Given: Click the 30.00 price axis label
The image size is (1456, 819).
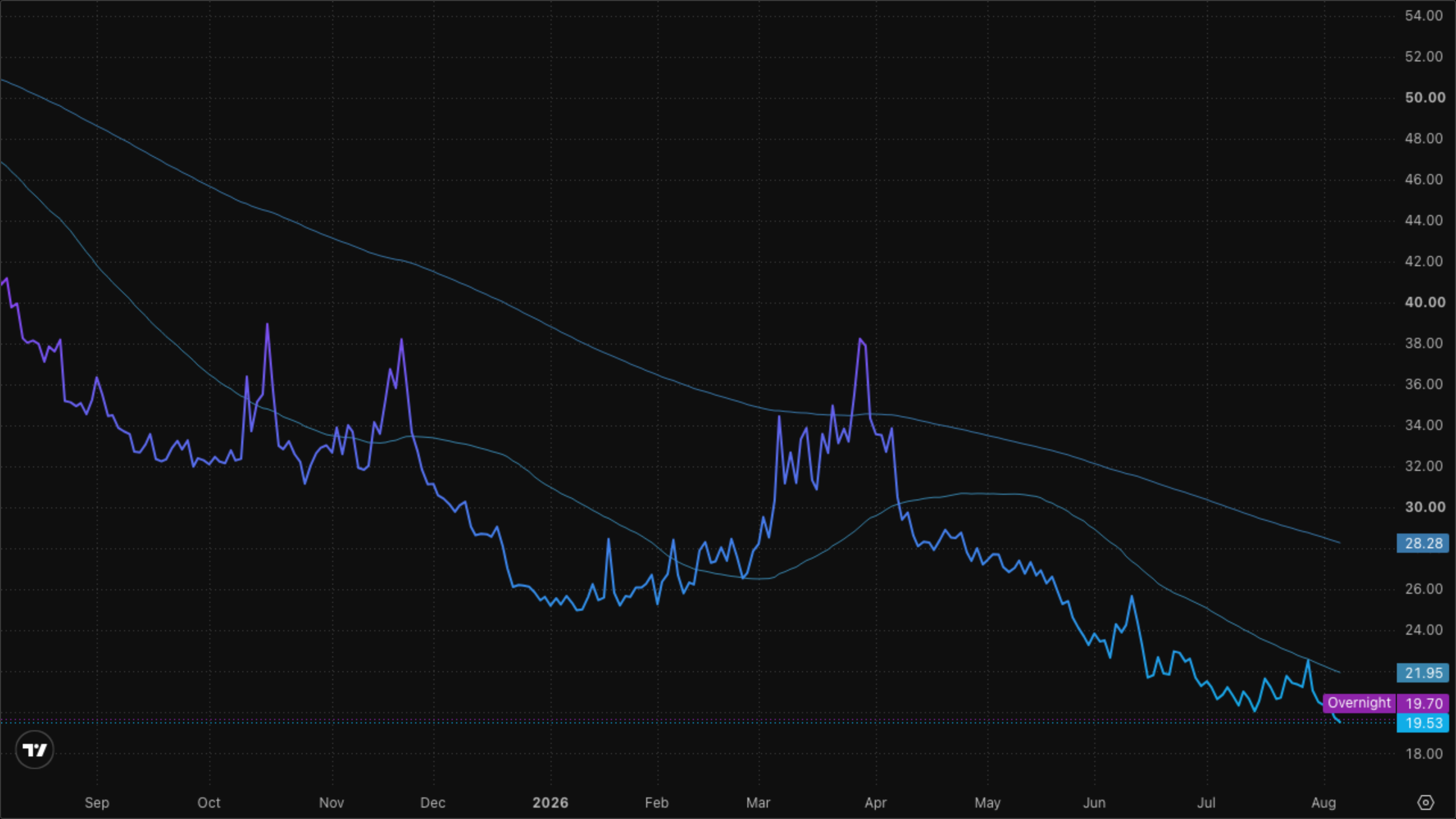Looking at the screenshot, I should click(x=1424, y=507).
